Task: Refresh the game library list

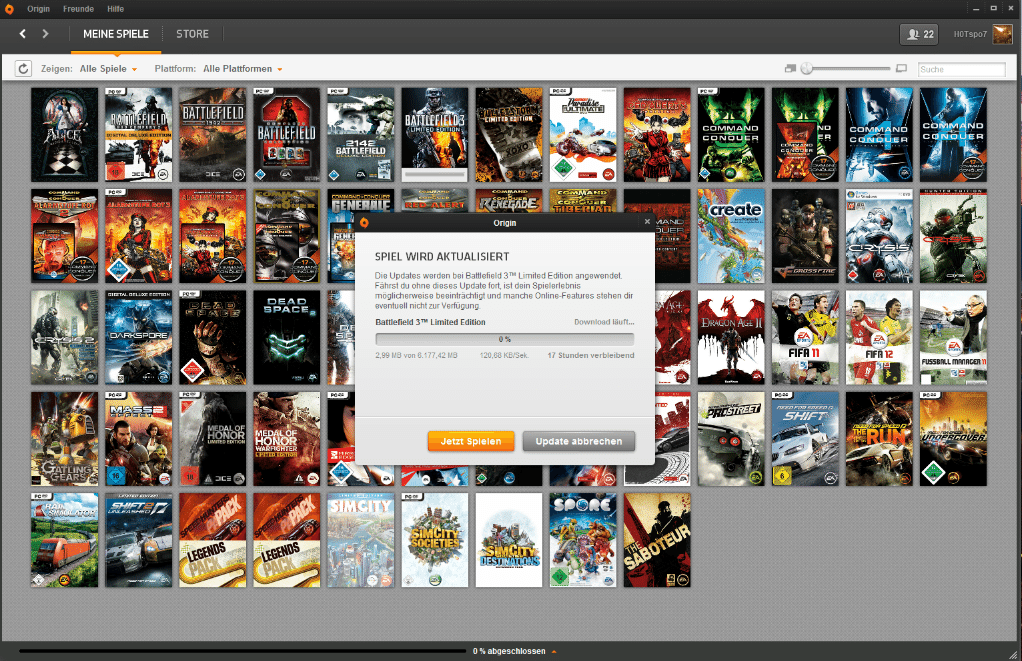Action: (x=23, y=69)
